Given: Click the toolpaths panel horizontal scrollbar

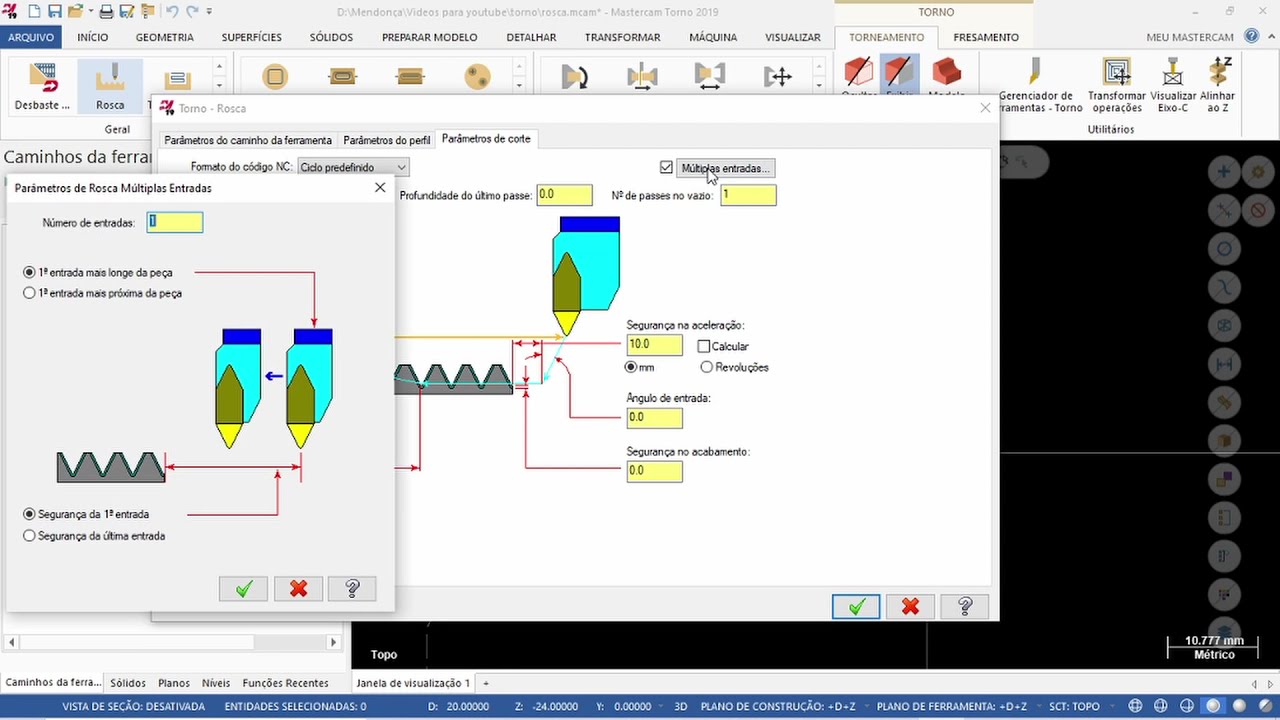Looking at the screenshot, I should pyautogui.click(x=174, y=642).
